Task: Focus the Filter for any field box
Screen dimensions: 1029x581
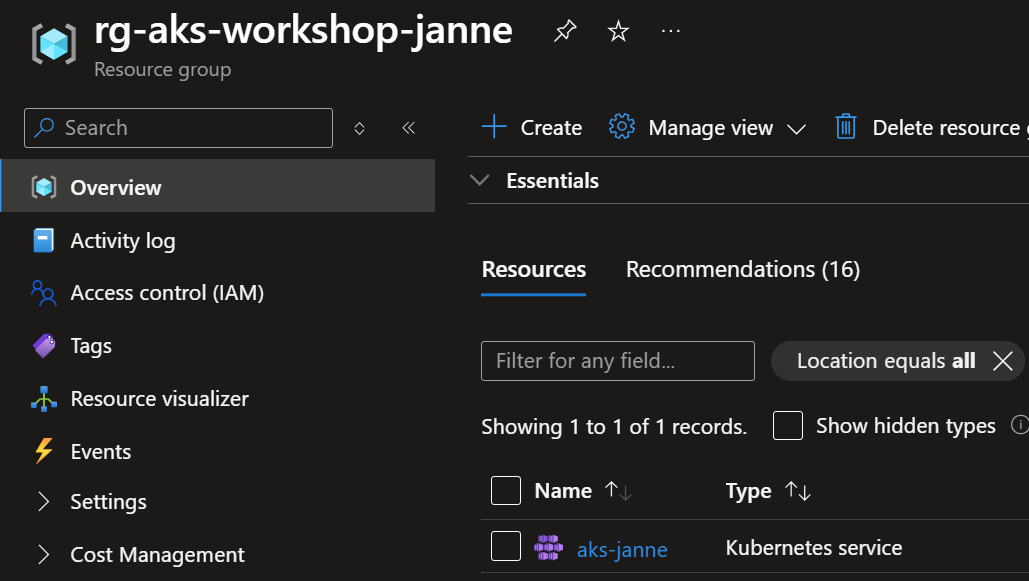Action: point(618,360)
